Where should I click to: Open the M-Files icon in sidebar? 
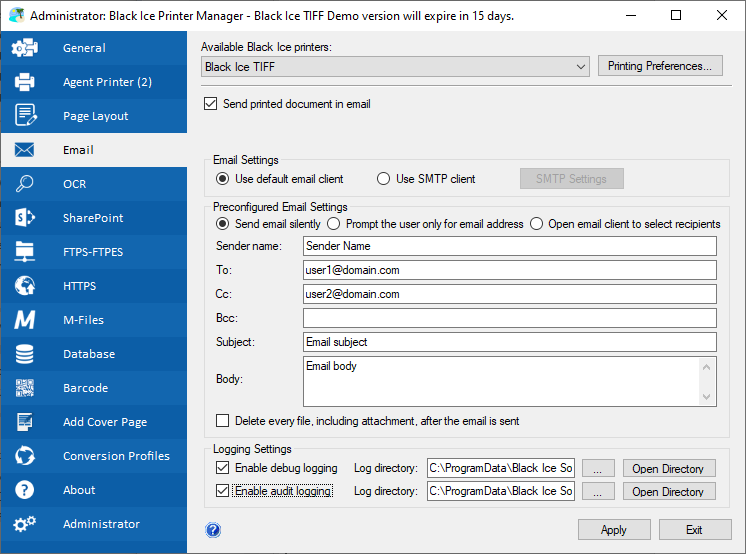[25, 320]
